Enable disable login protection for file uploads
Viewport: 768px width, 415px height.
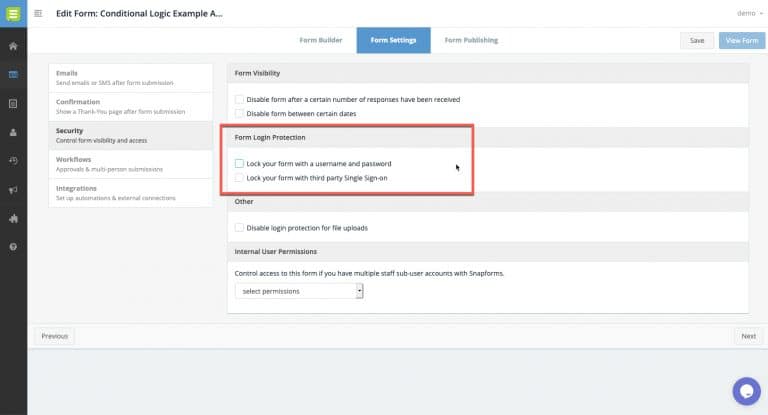pos(239,227)
